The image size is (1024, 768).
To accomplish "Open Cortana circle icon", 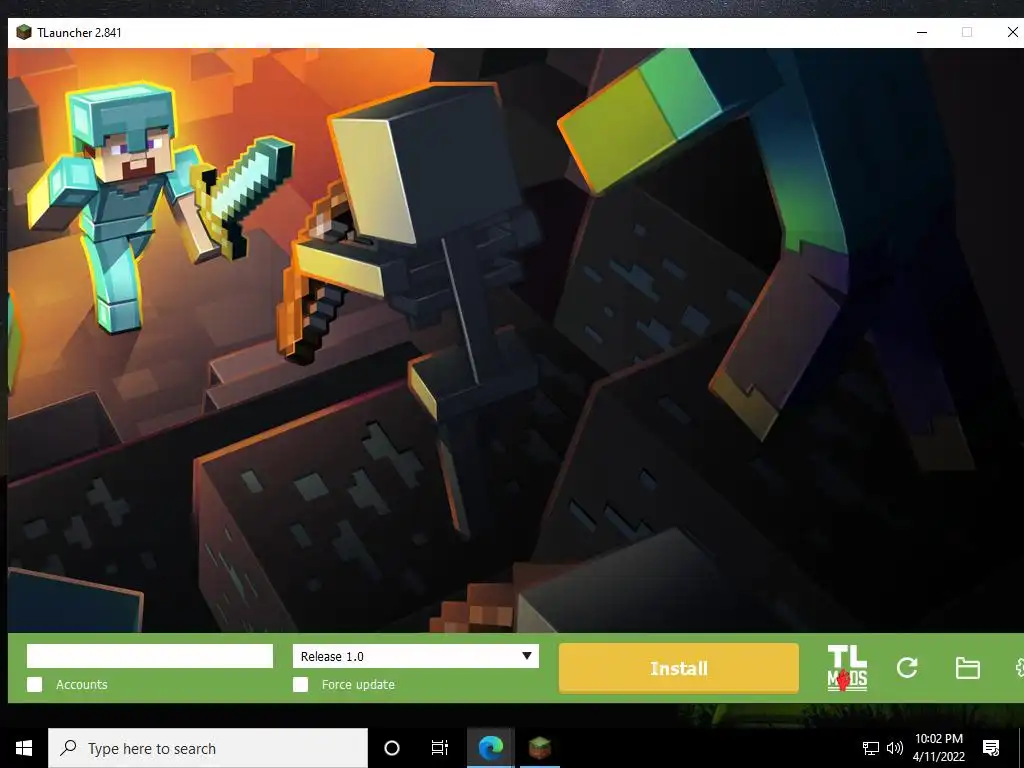I will tap(392, 748).
